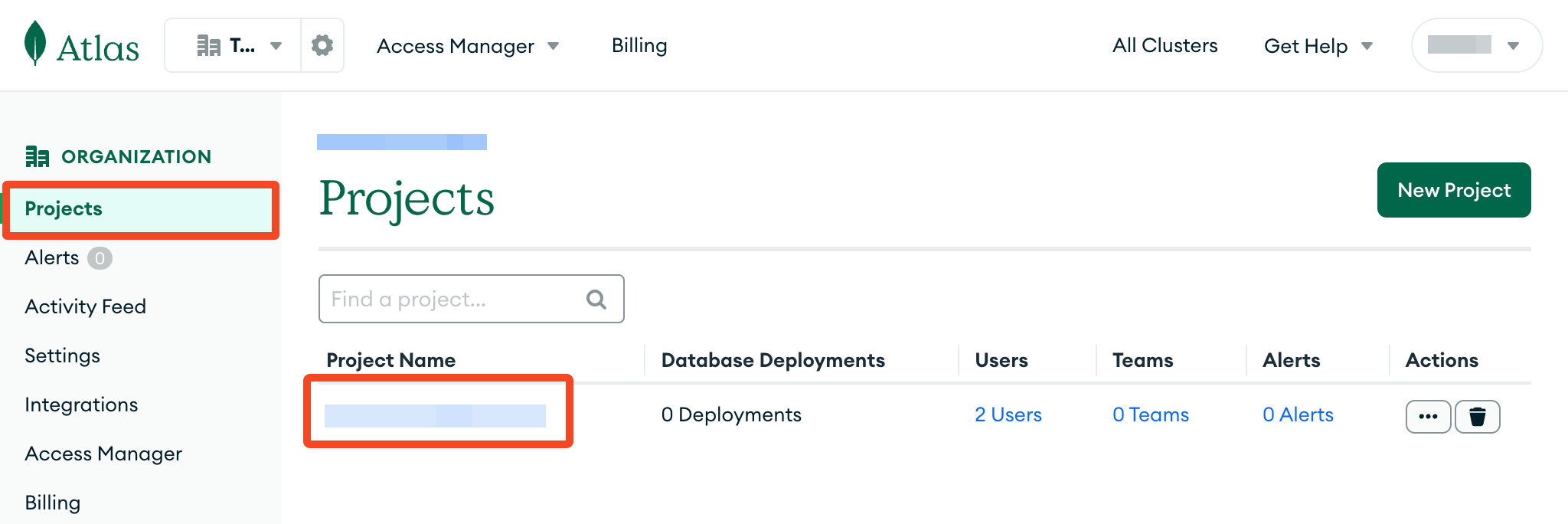The width and height of the screenshot is (1568, 524).
Task: Open Integrations in the sidebar
Action: coord(81,405)
